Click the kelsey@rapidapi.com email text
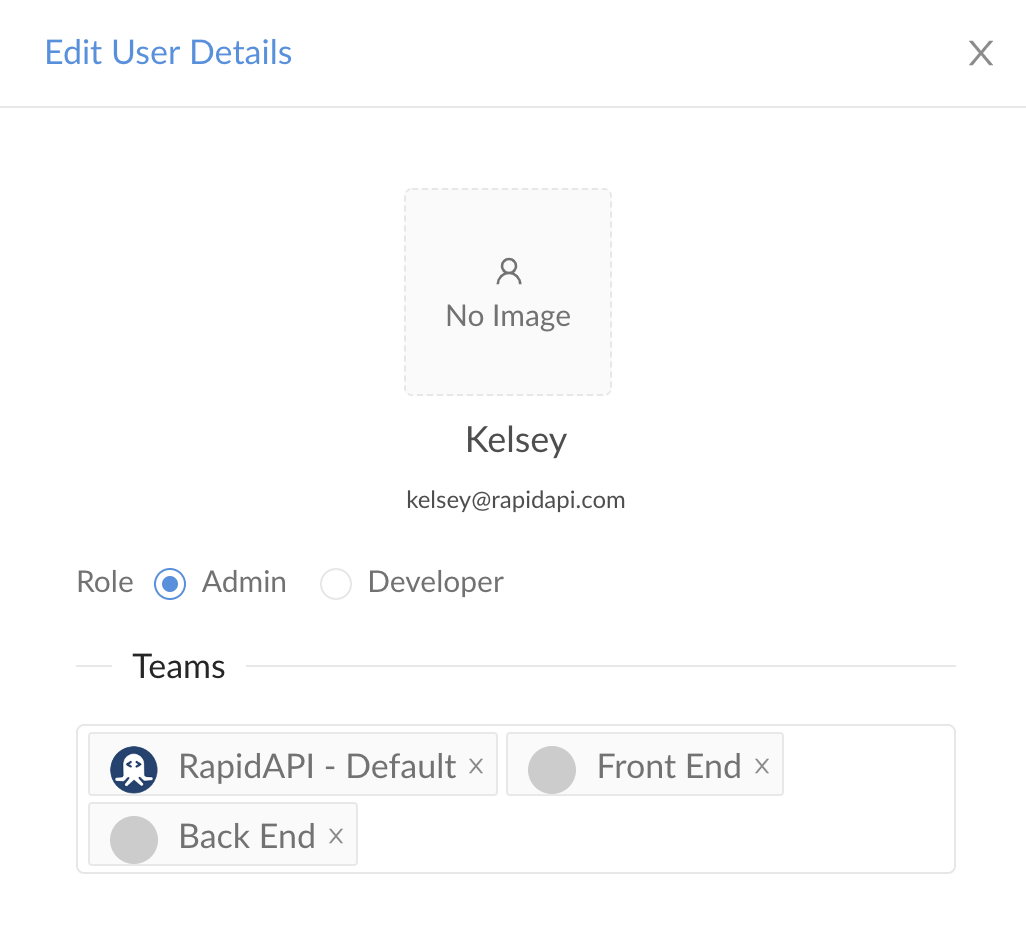The height and width of the screenshot is (948, 1026). tap(516, 500)
